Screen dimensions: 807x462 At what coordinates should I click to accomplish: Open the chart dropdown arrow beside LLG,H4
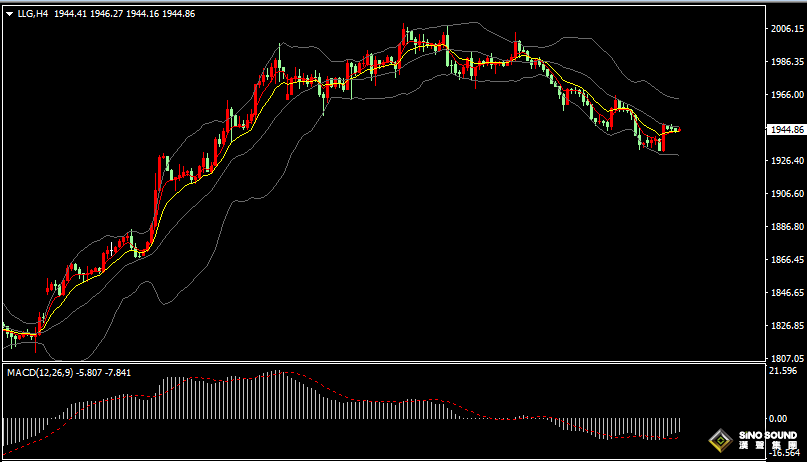[x=9, y=14]
